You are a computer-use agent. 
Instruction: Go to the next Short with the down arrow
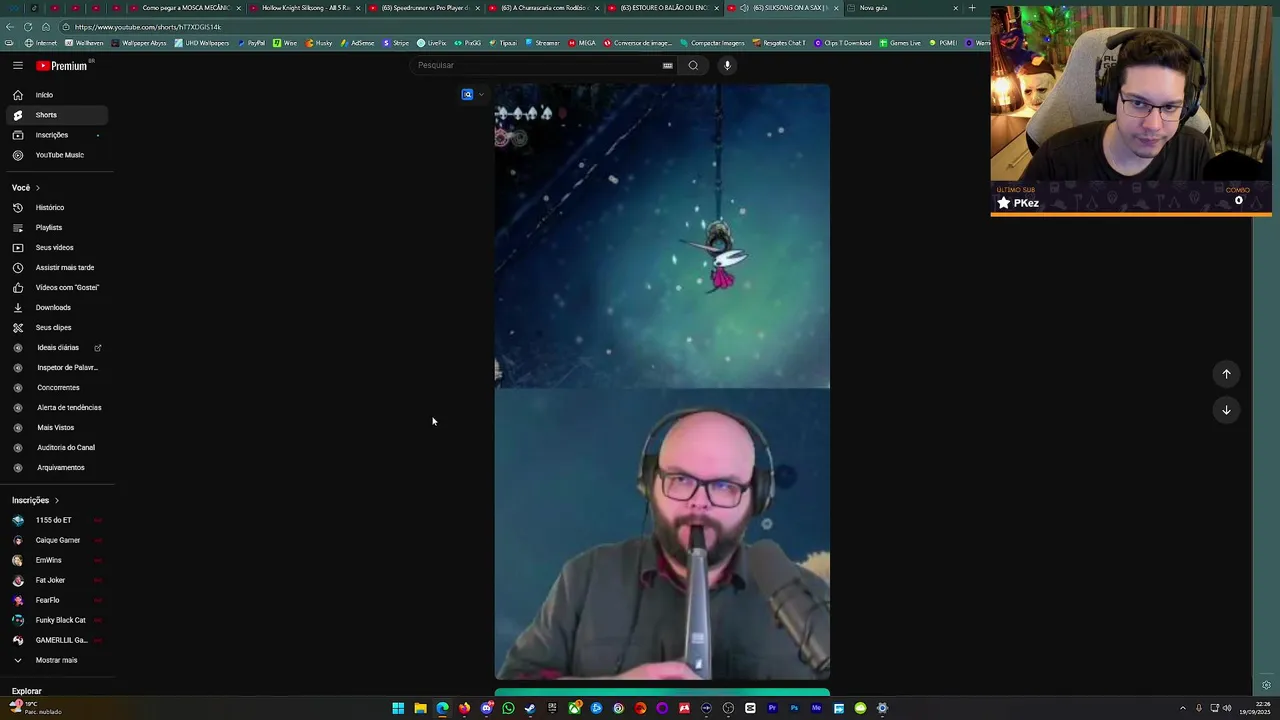[1226, 410]
